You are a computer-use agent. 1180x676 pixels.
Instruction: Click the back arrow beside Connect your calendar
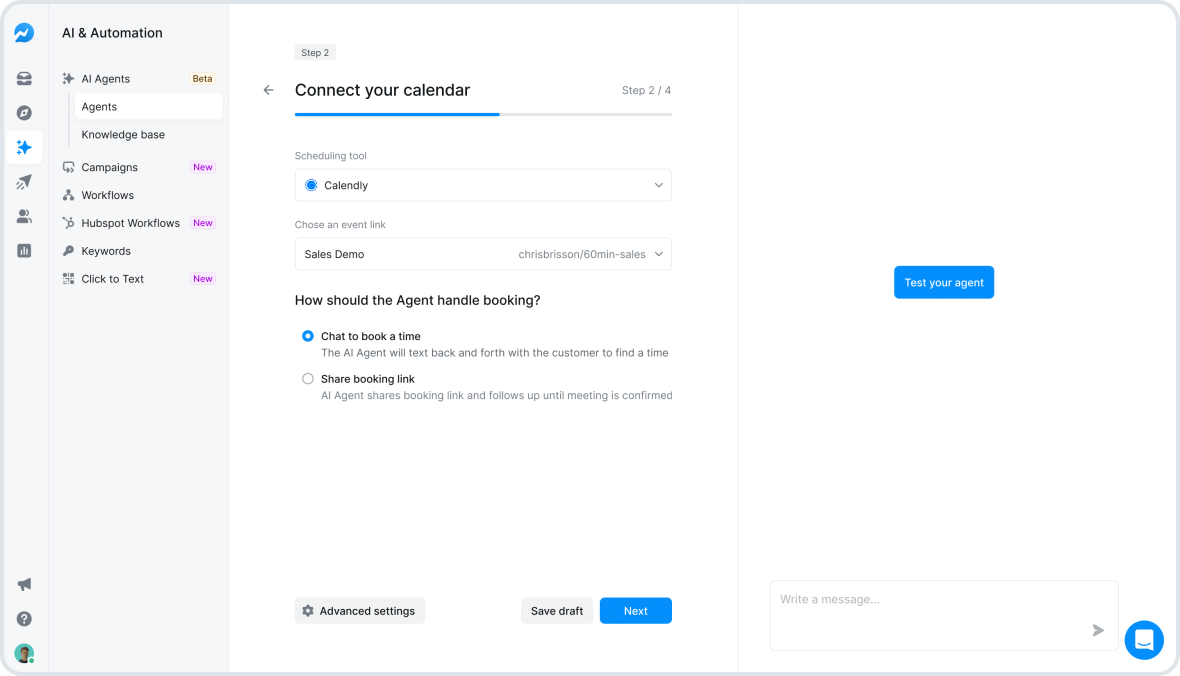(269, 90)
